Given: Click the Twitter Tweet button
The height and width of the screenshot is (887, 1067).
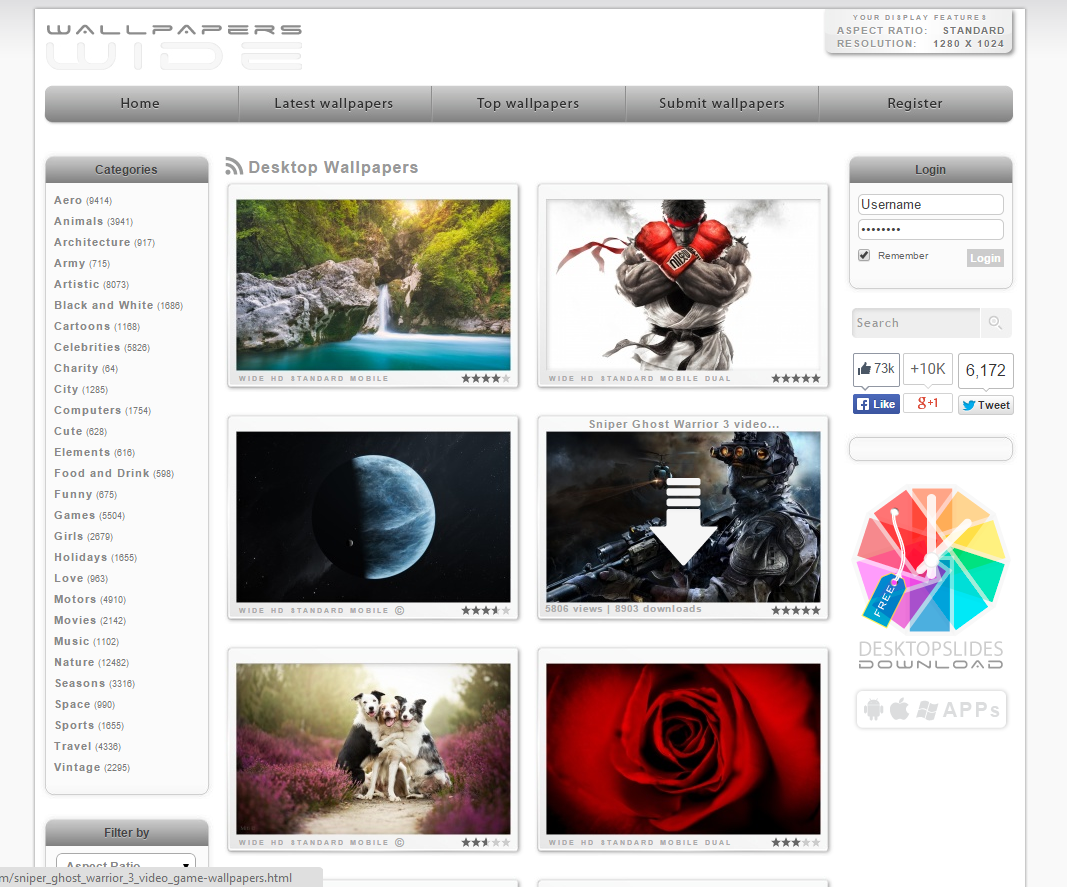Looking at the screenshot, I should [x=985, y=405].
